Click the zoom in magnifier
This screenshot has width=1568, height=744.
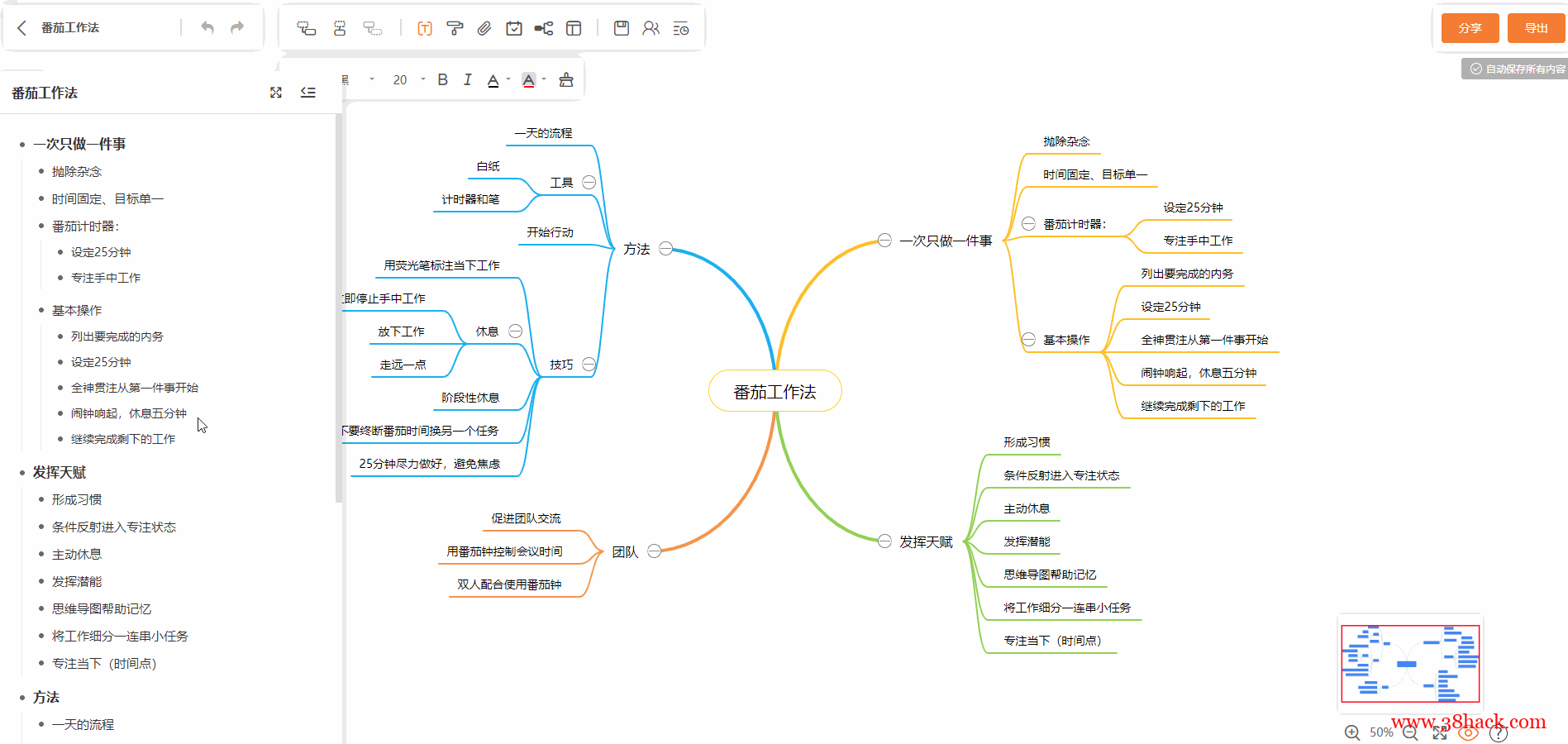[1352, 732]
